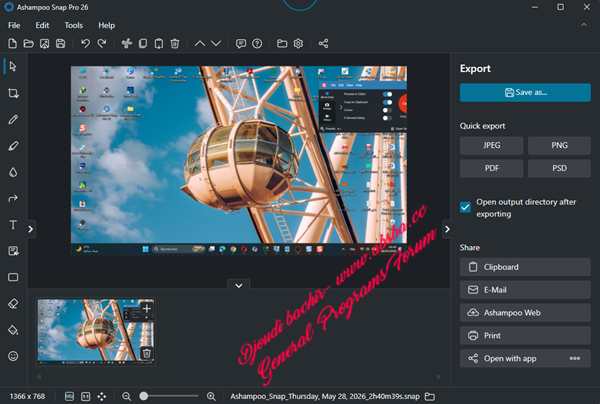Select the Fill bucket tool

pyautogui.click(x=13, y=330)
